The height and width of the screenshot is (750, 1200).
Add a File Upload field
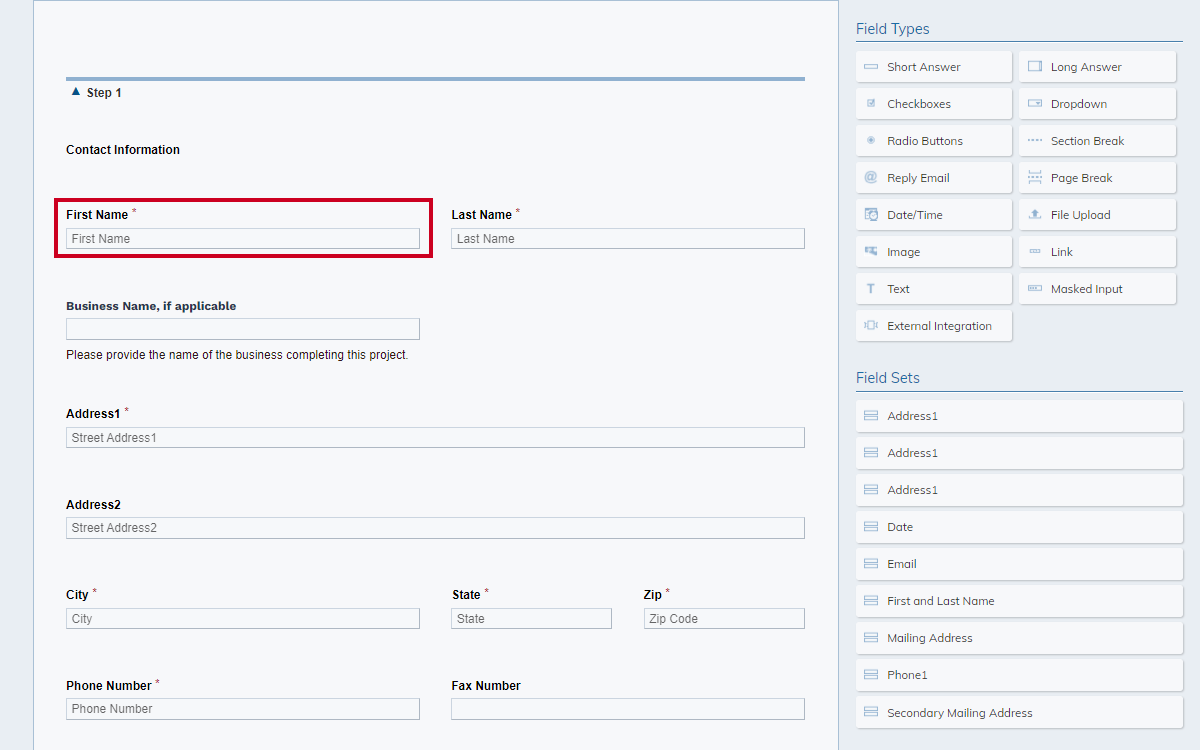point(1098,215)
